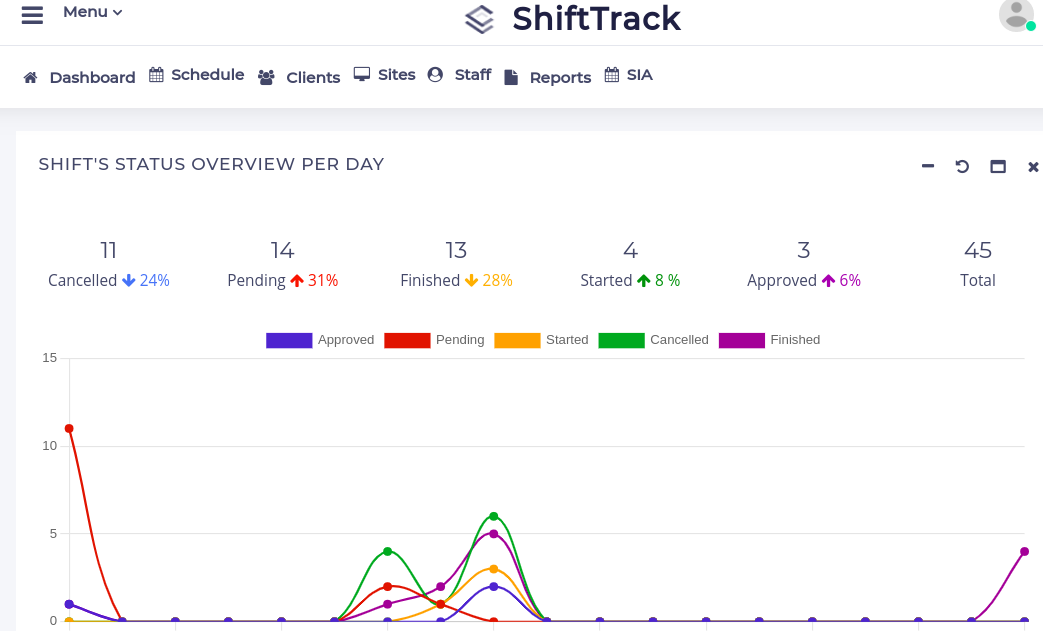Open the Schedule menu item

(x=208, y=74)
